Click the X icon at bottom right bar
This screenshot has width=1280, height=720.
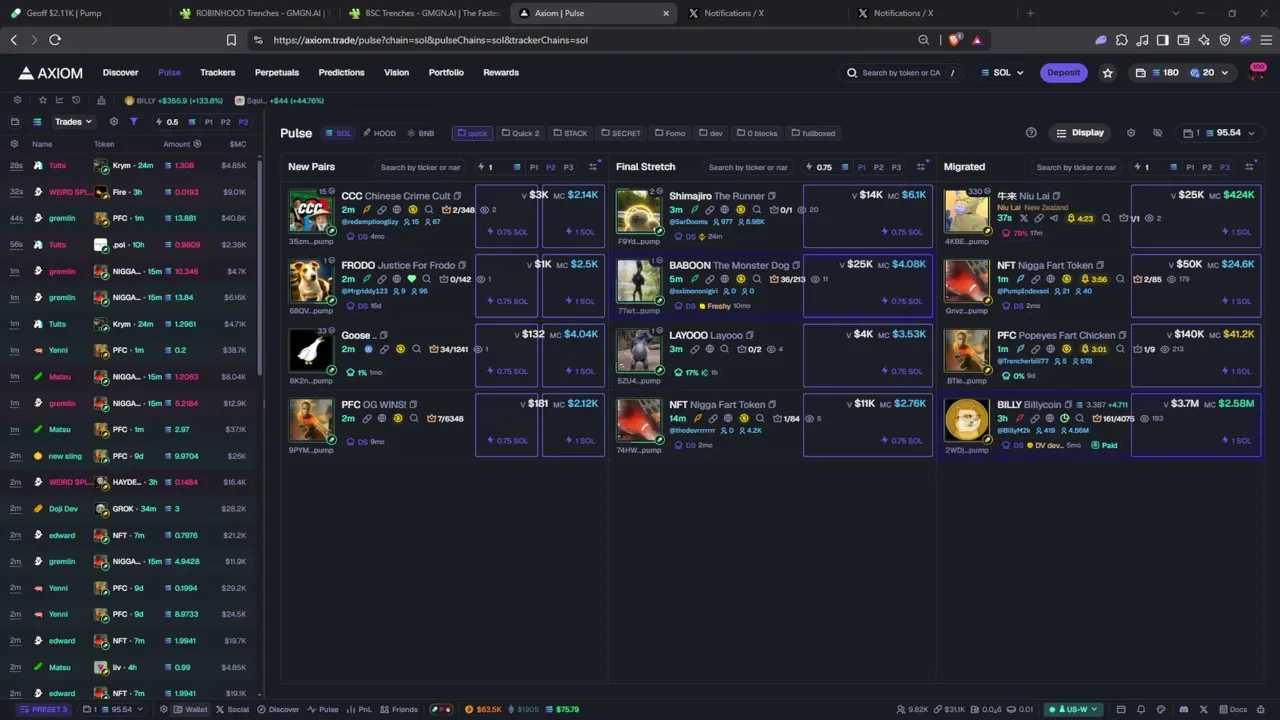pos(1204,709)
